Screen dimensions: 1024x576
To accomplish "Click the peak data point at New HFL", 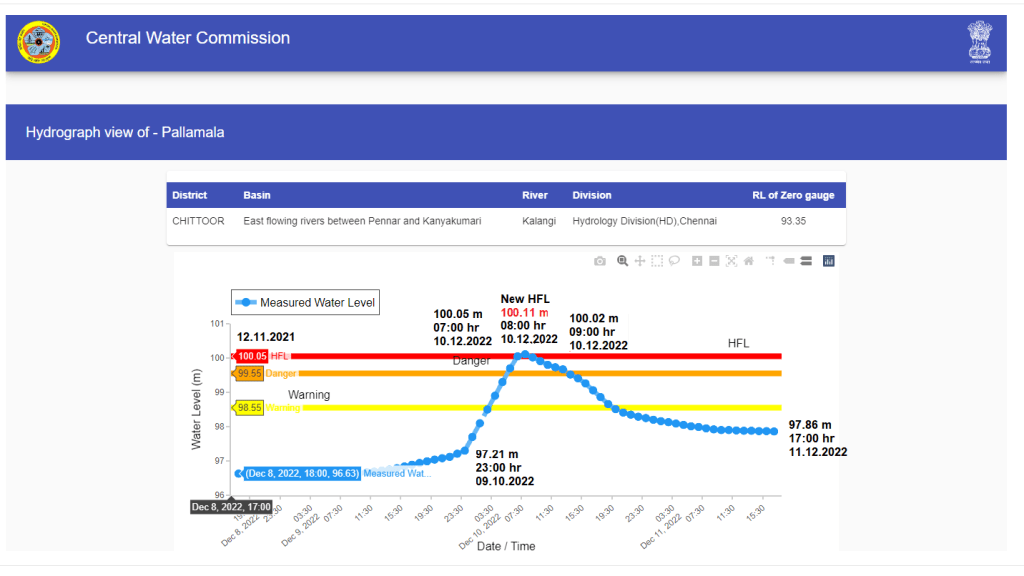I will click(x=524, y=354).
